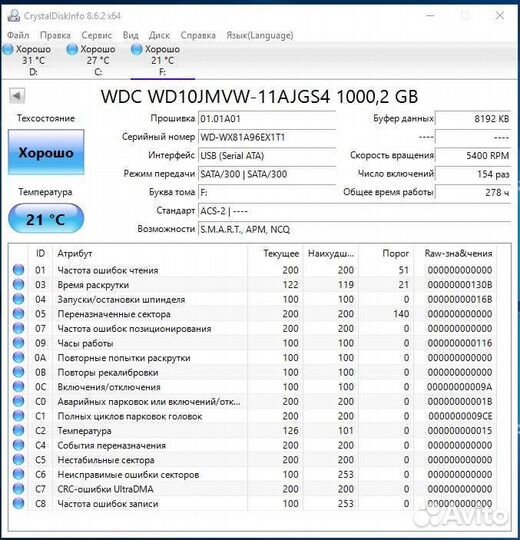Click status orb for attribute 04
Screen dimensions: 520x540
pyautogui.click(x=19, y=299)
